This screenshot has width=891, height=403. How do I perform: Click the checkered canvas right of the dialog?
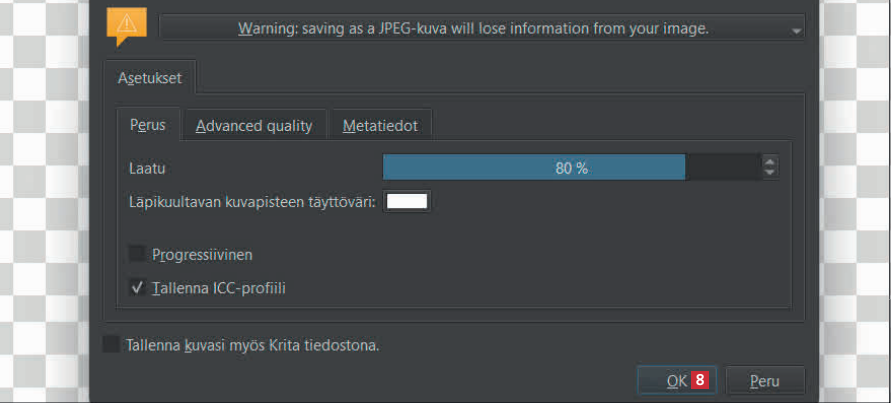[855, 200]
